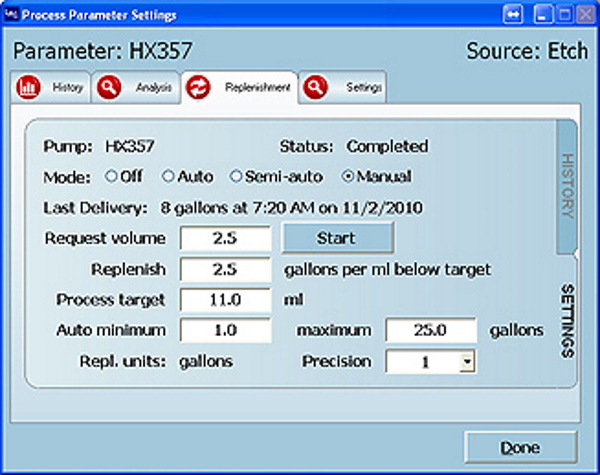The image size is (600, 475).
Task: Switch to the Analysis tab
Action: [135, 87]
